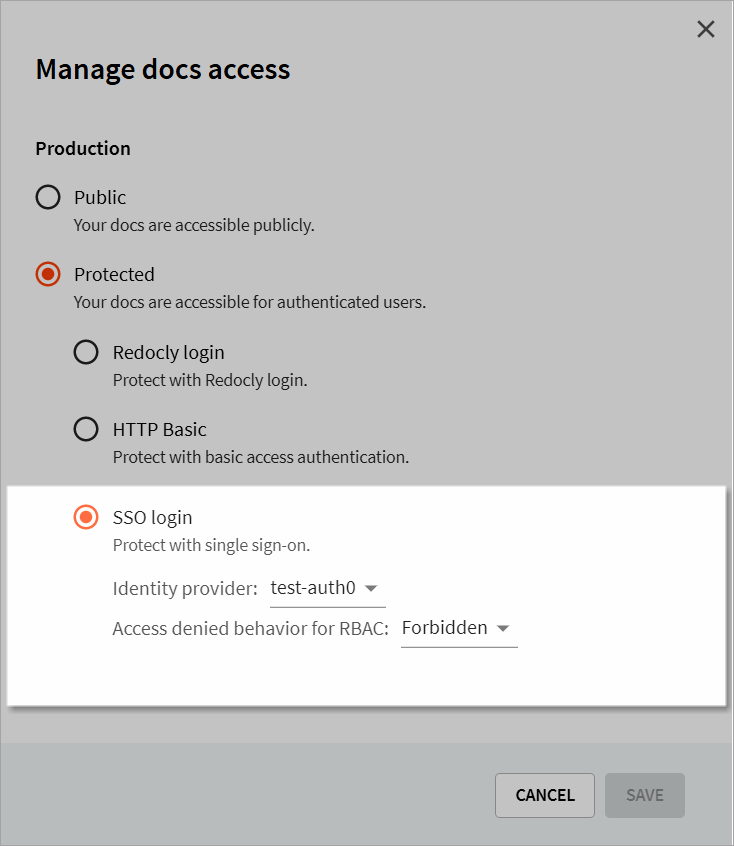Close the Manage docs access dialog
The height and width of the screenshot is (846, 734).
coord(705,29)
